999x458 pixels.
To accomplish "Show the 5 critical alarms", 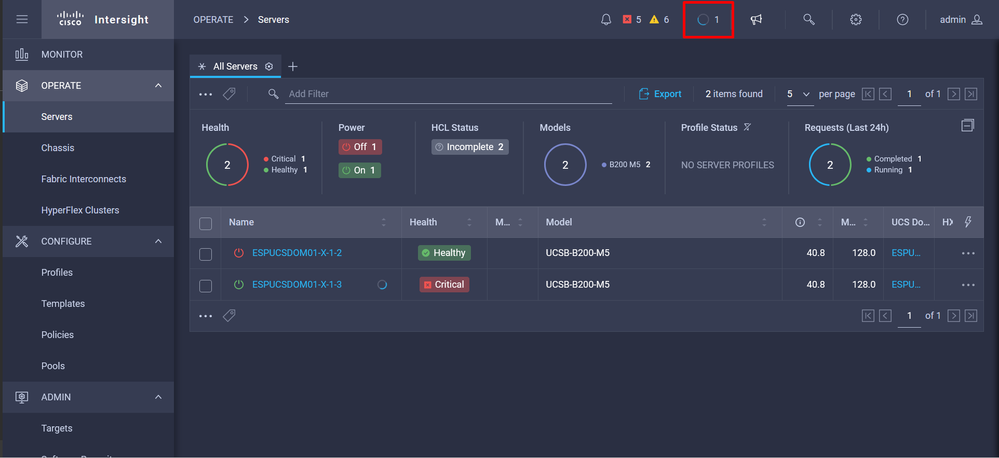I will click(x=632, y=20).
